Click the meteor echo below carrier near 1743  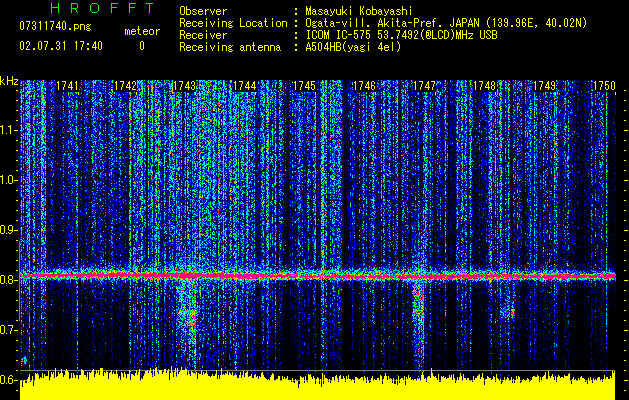tap(187, 315)
